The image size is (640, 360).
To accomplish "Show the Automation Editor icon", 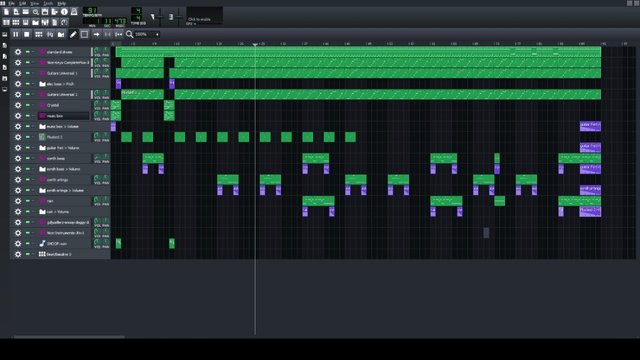I will pos(35,22).
